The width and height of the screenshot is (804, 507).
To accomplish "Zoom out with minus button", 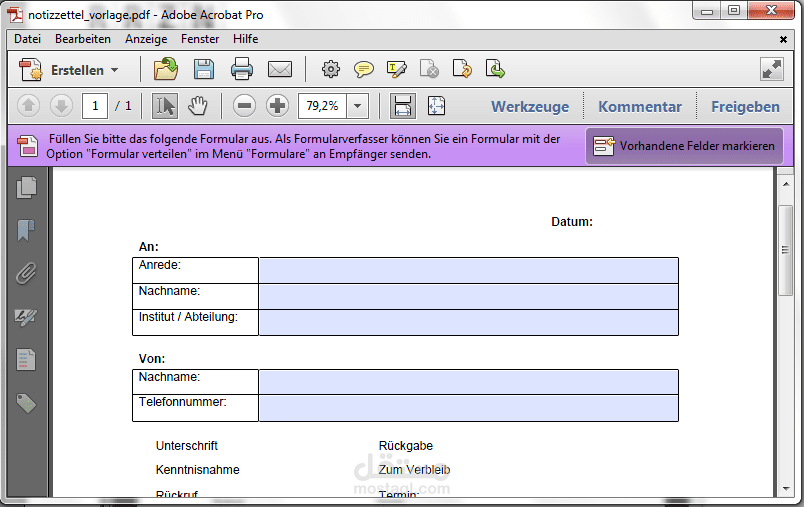I will click(245, 106).
